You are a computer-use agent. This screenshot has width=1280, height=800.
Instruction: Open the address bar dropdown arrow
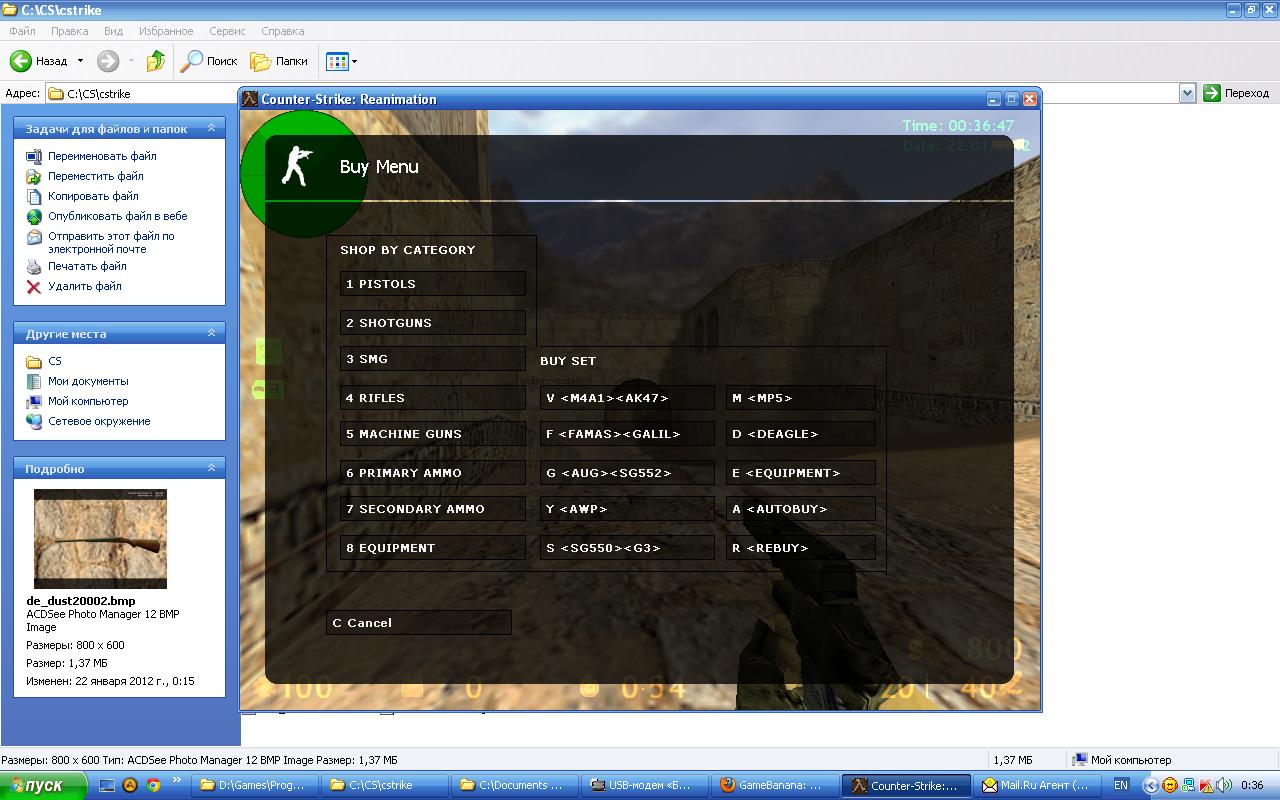(1187, 93)
